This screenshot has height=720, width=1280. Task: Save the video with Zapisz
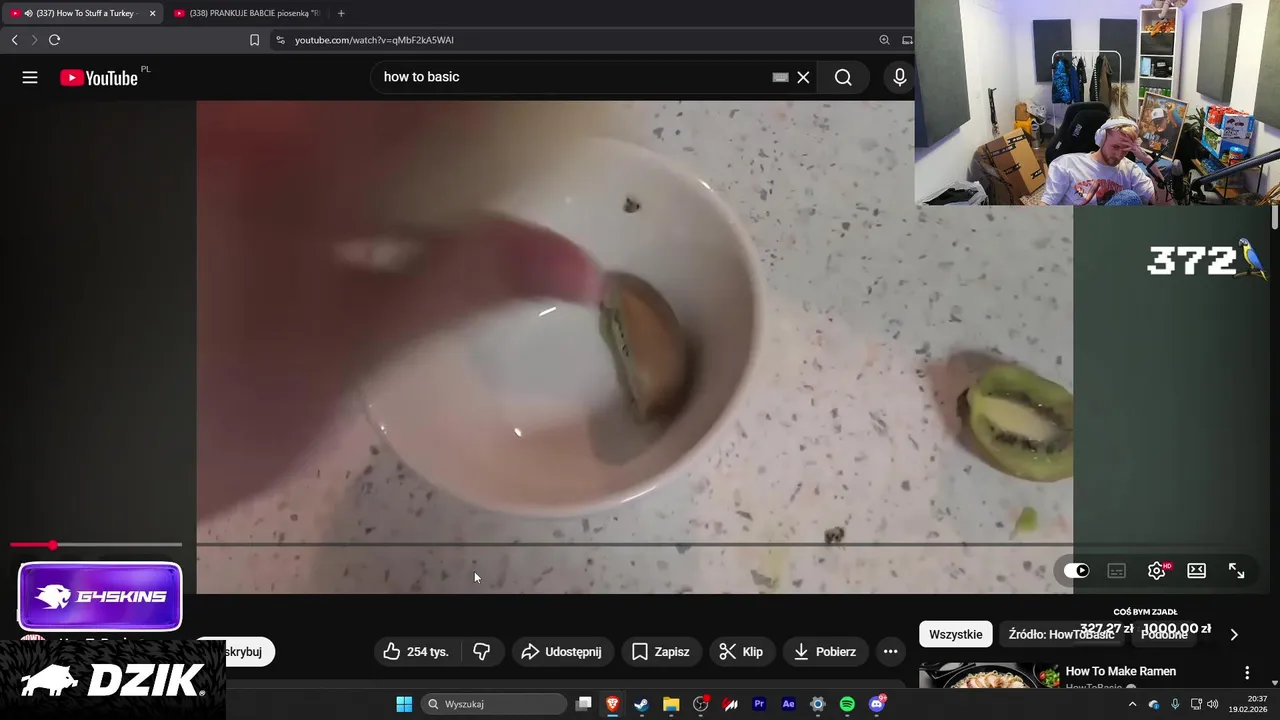click(661, 651)
